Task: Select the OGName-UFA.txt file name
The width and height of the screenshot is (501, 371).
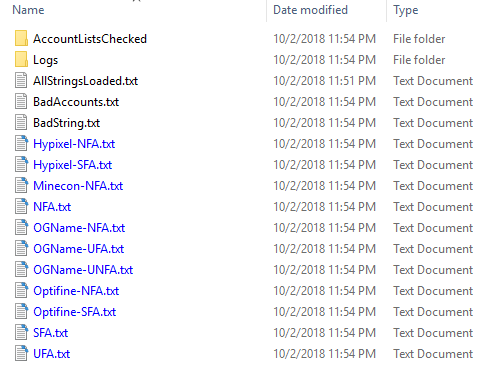Action: 78,249
